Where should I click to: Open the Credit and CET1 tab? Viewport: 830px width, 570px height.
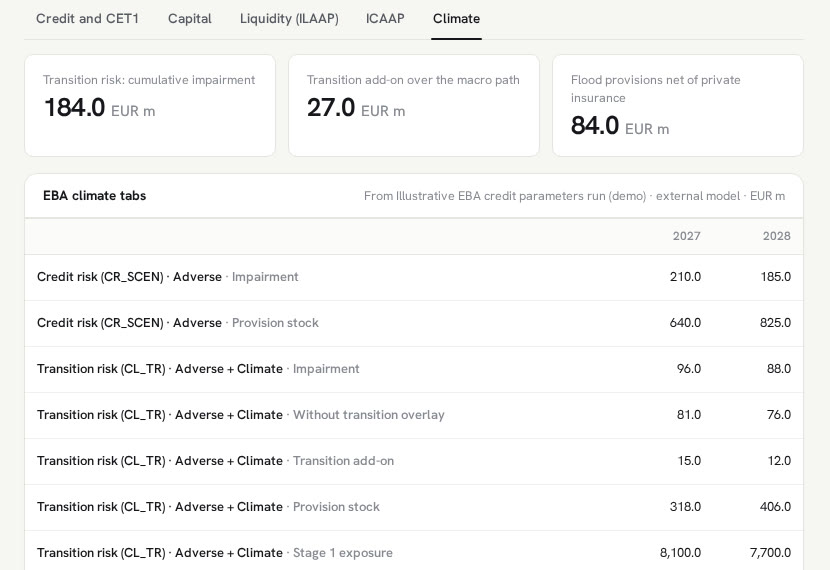[x=87, y=19]
